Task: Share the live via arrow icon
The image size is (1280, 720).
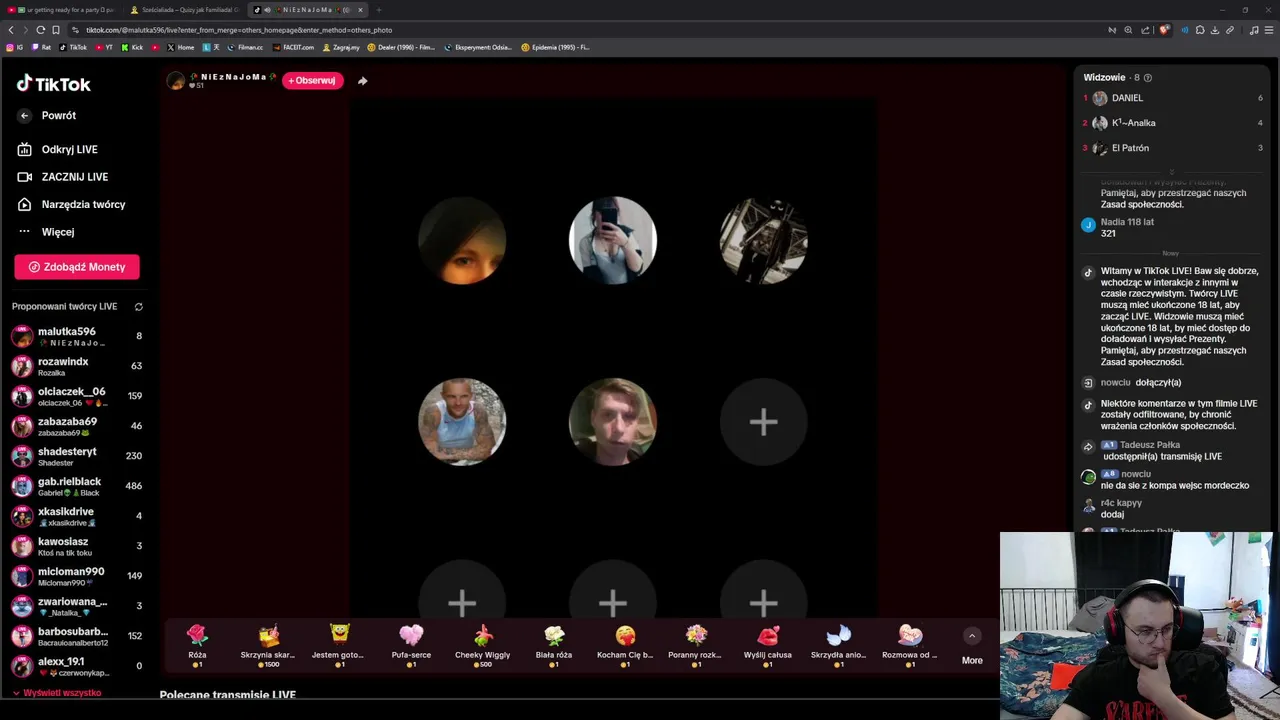Action: click(362, 81)
